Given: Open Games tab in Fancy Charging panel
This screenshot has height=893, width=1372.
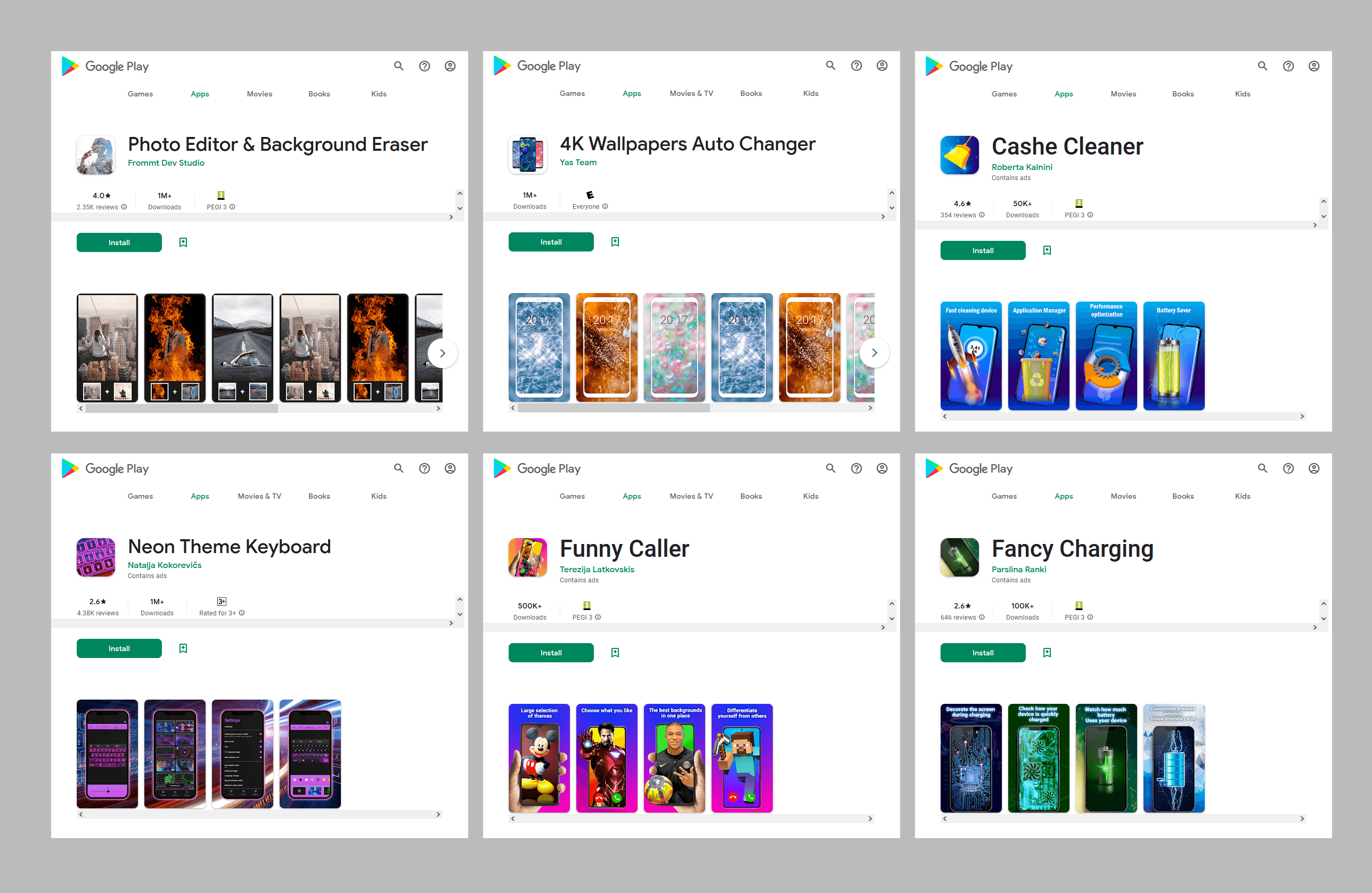Looking at the screenshot, I should point(1003,496).
